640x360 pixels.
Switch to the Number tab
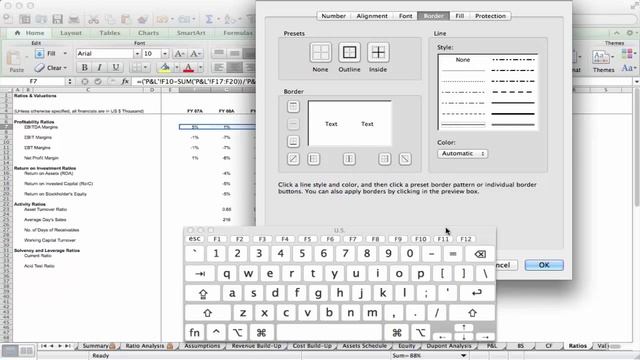tap(333, 16)
